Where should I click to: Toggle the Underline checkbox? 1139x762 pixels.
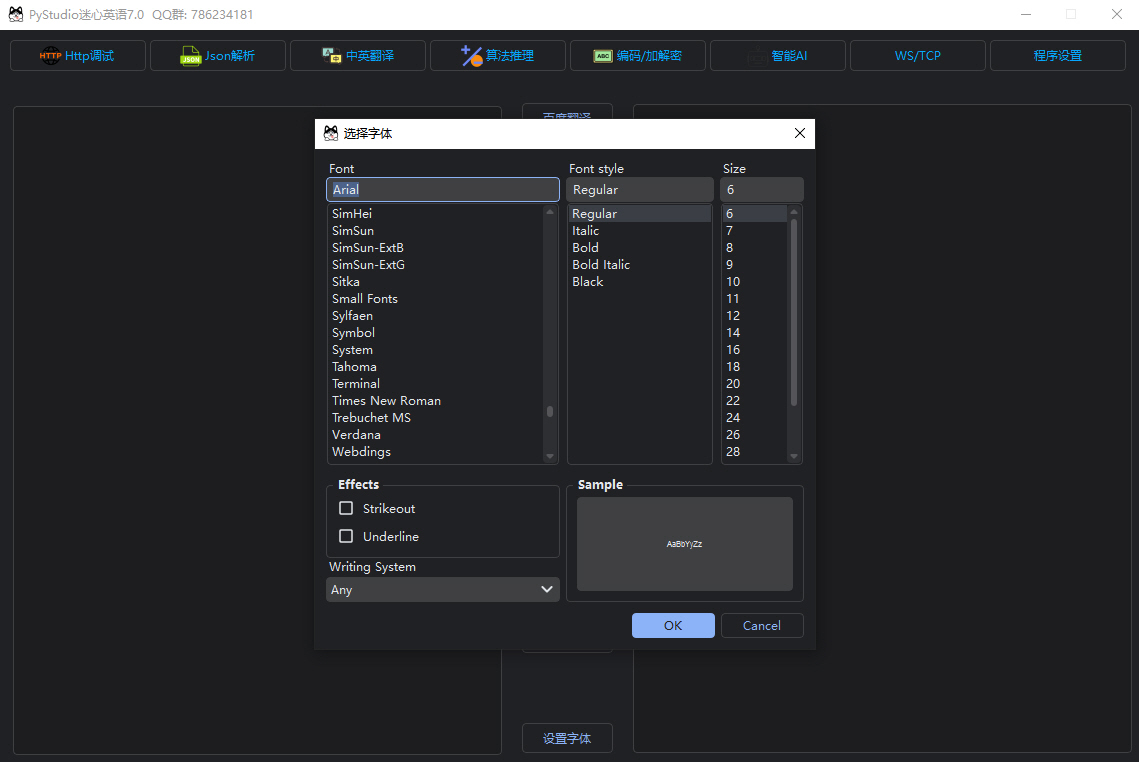point(346,536)
